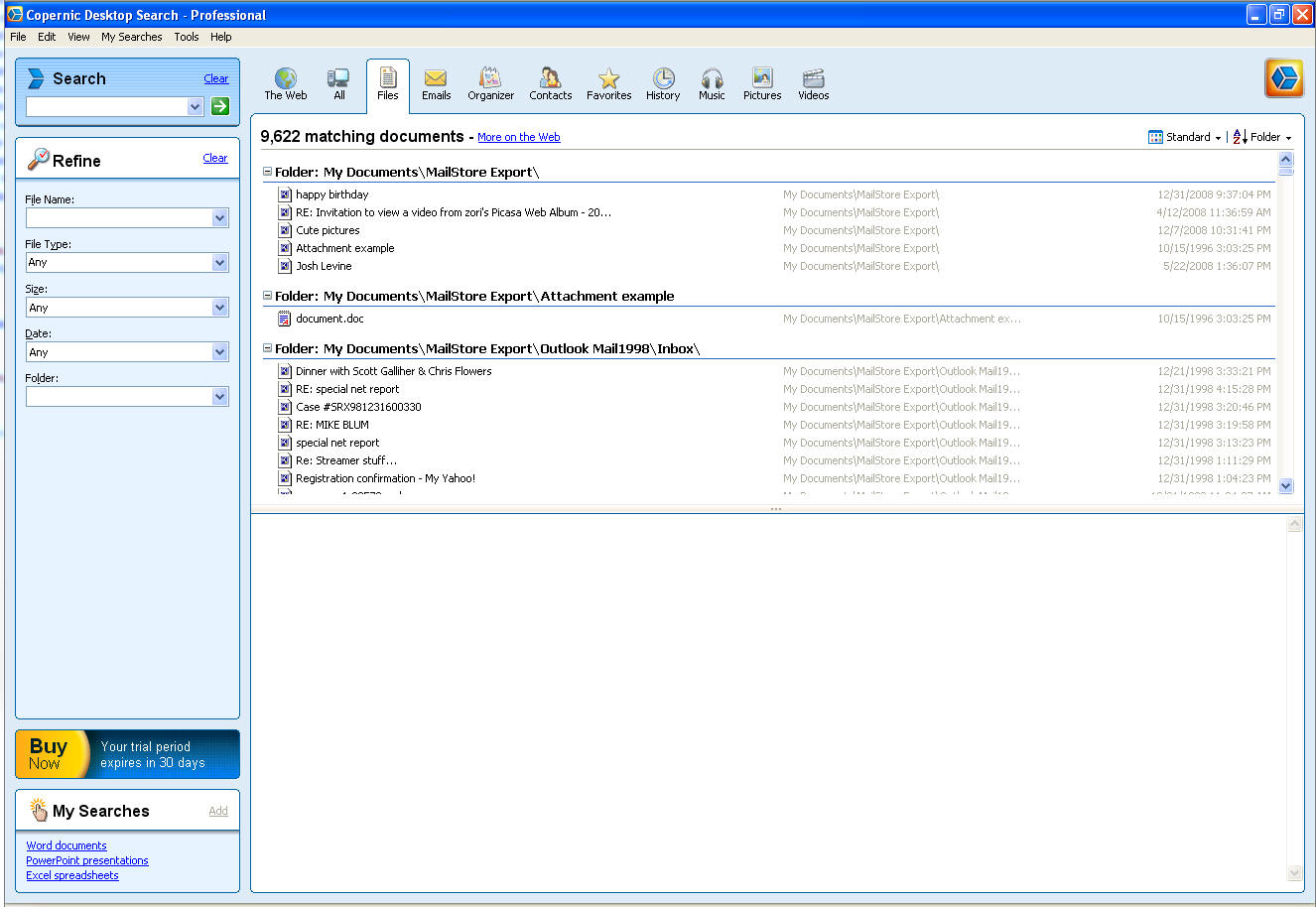Screen dimensions: 1316x907
Task: Open the Pictures category
Action: [x=762, y=83]
